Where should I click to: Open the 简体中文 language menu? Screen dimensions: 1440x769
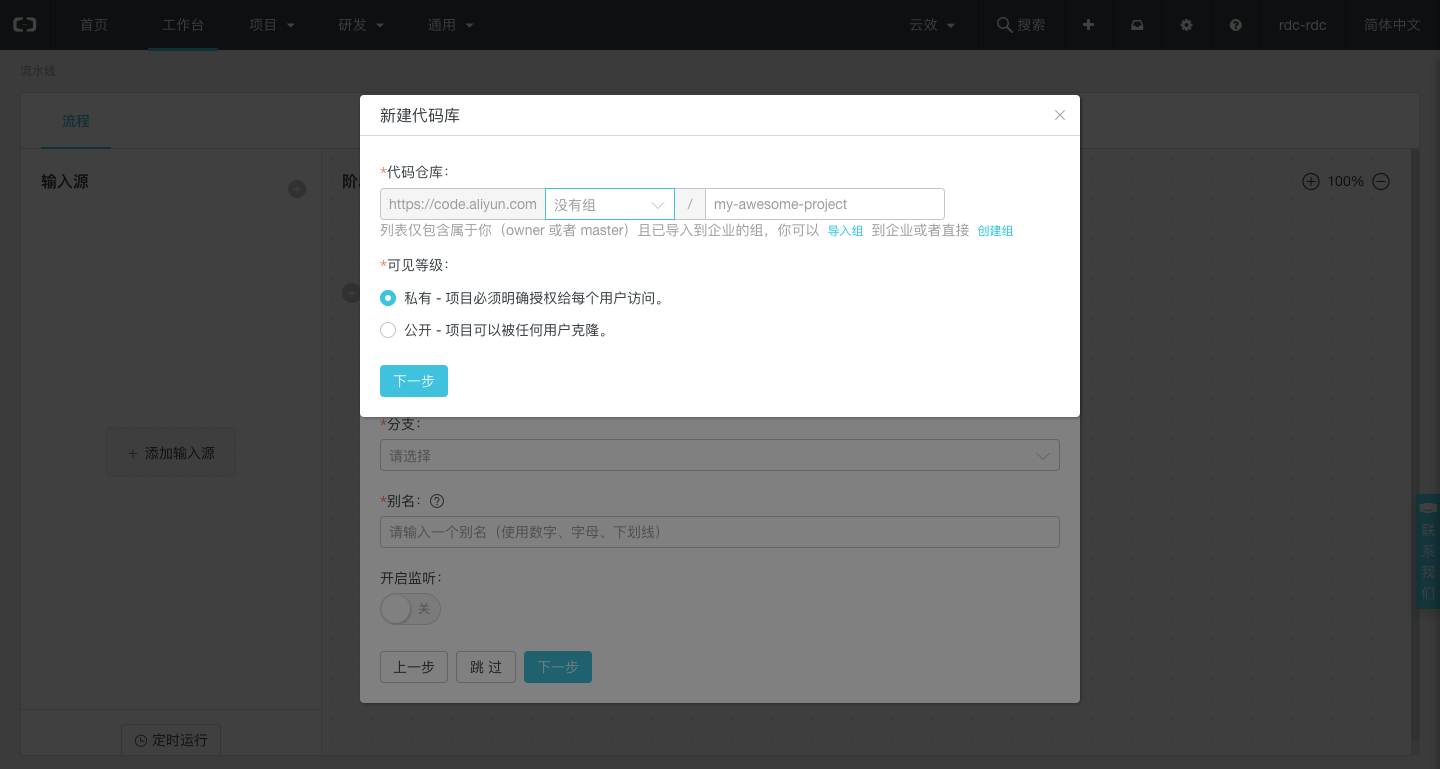pos(1392,25)
